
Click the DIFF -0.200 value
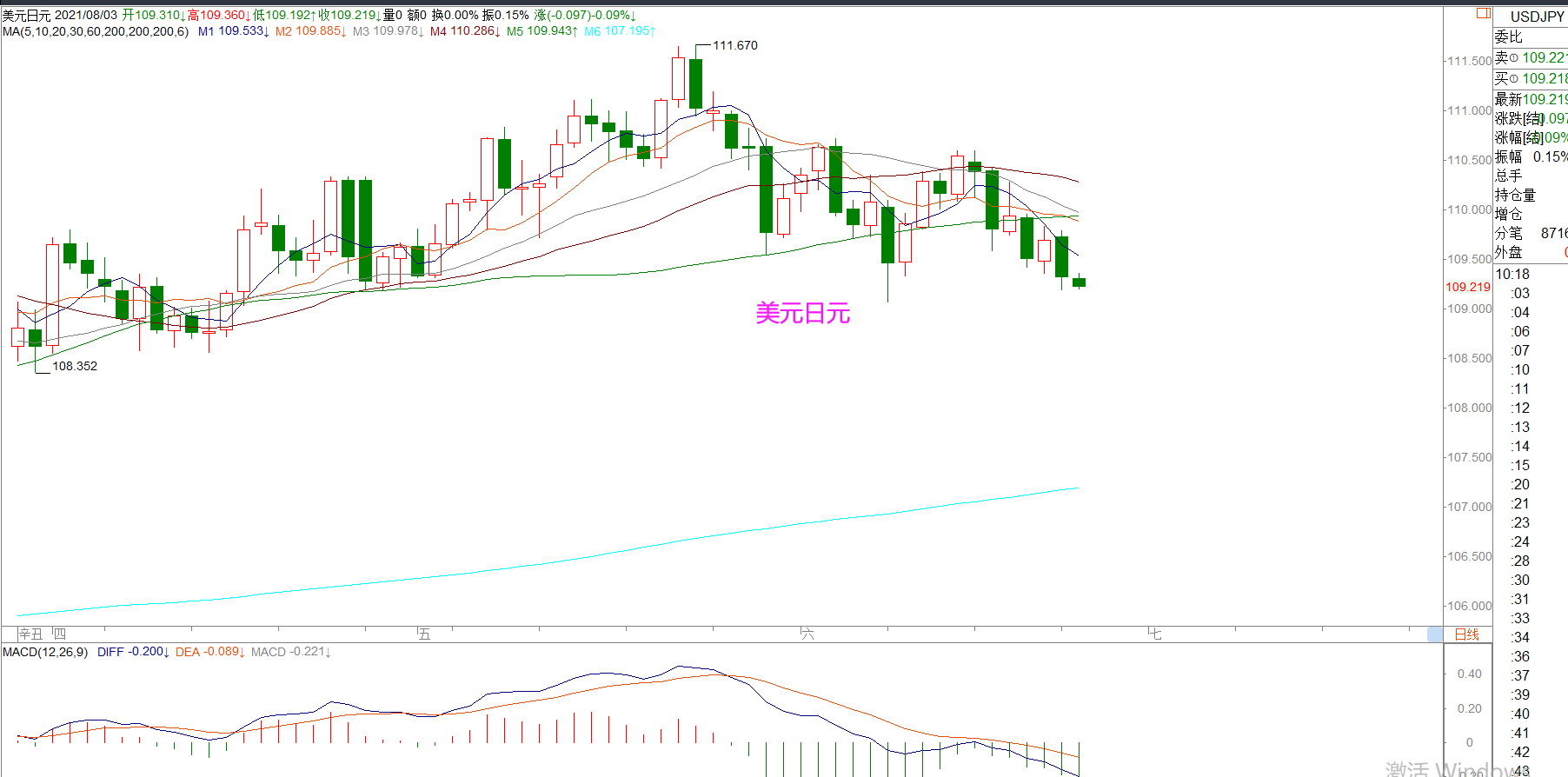(x=133, y=652)
